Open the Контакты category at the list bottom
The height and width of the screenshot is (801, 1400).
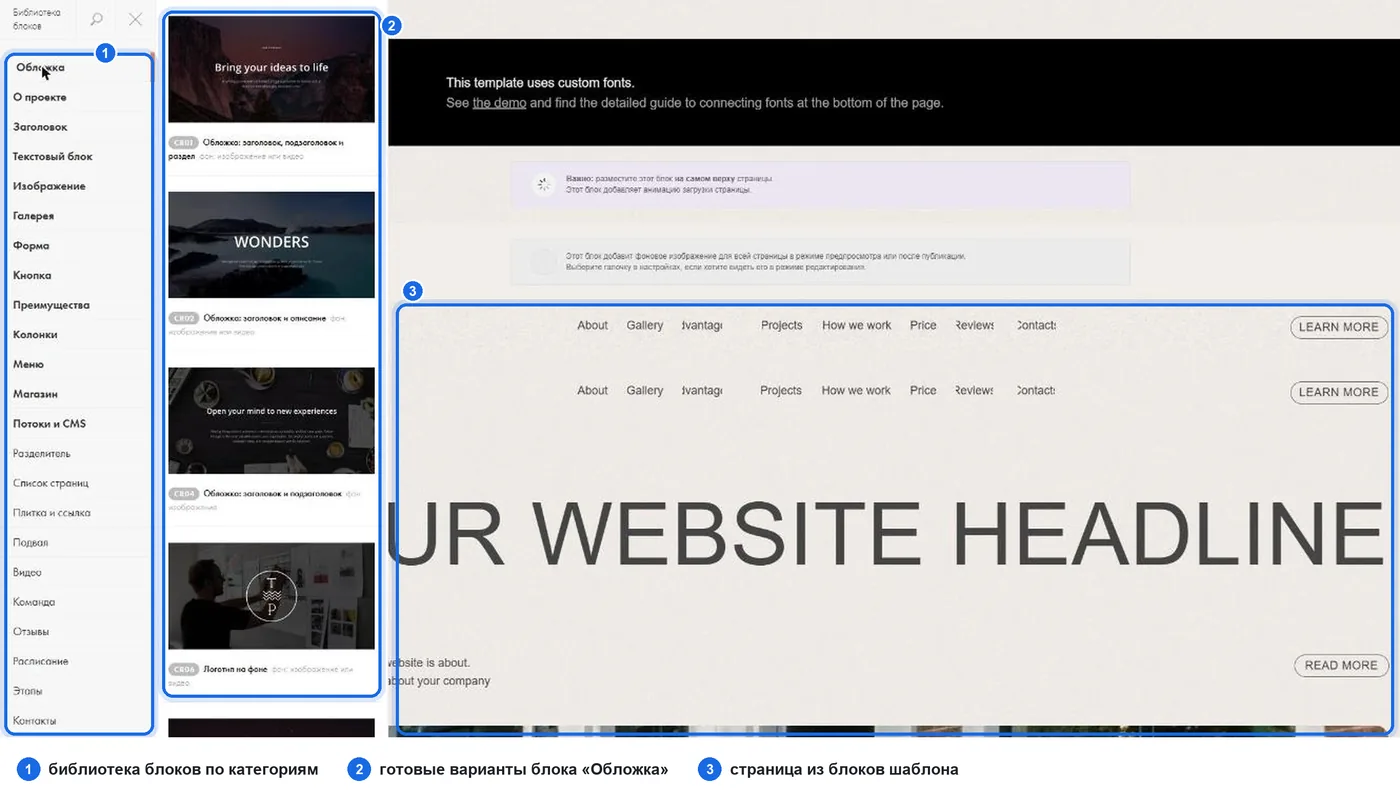click(34, 721)
